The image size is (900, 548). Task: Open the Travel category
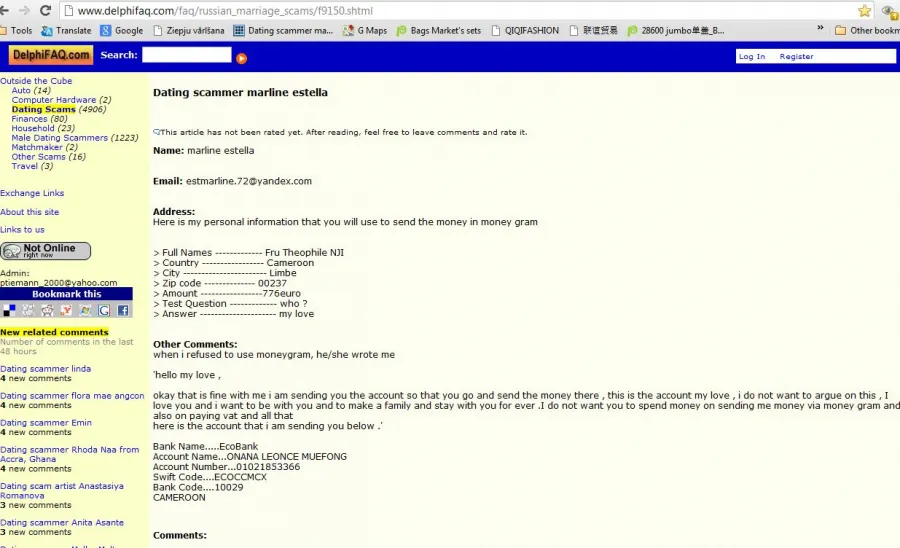tap(25, 166)
